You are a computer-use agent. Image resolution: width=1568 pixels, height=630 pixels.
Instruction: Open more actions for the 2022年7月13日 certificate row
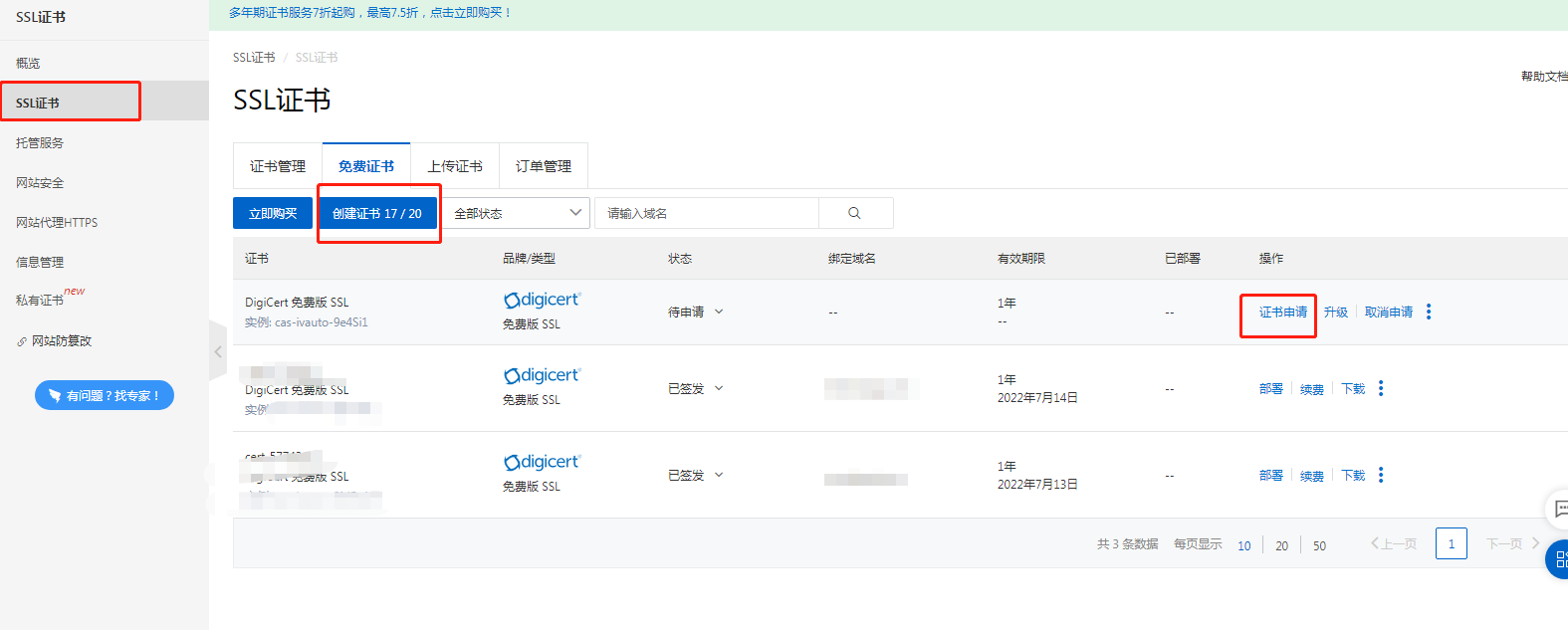click(1381, 475)
